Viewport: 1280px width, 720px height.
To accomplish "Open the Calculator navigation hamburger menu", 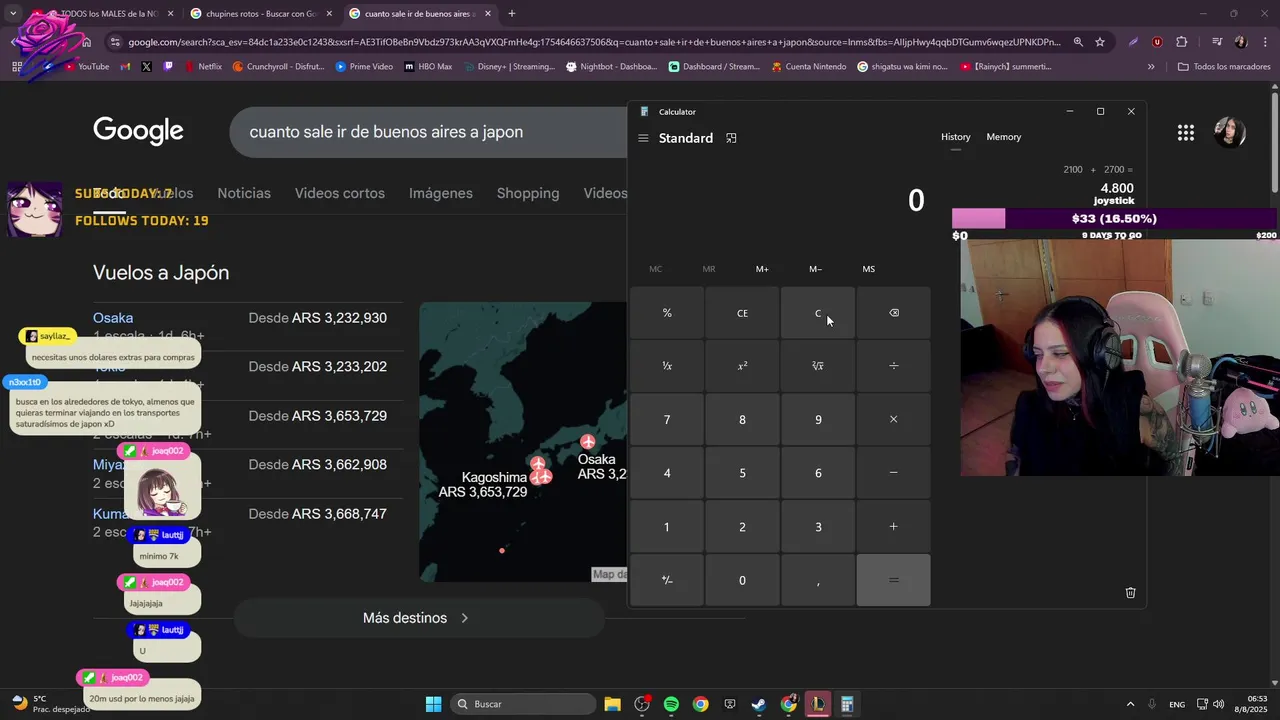I will tap(643, 138).
